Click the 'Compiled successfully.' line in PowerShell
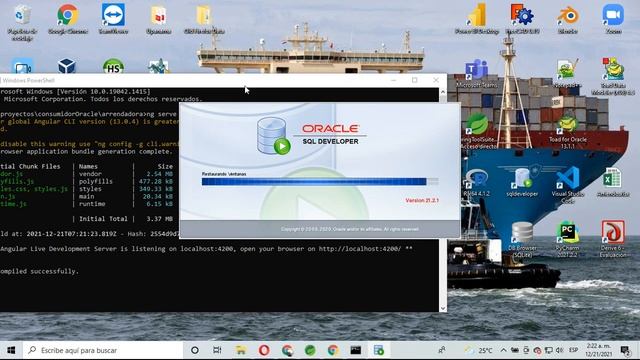This screenshot has height=360, width=640. [x=40, y=271]
